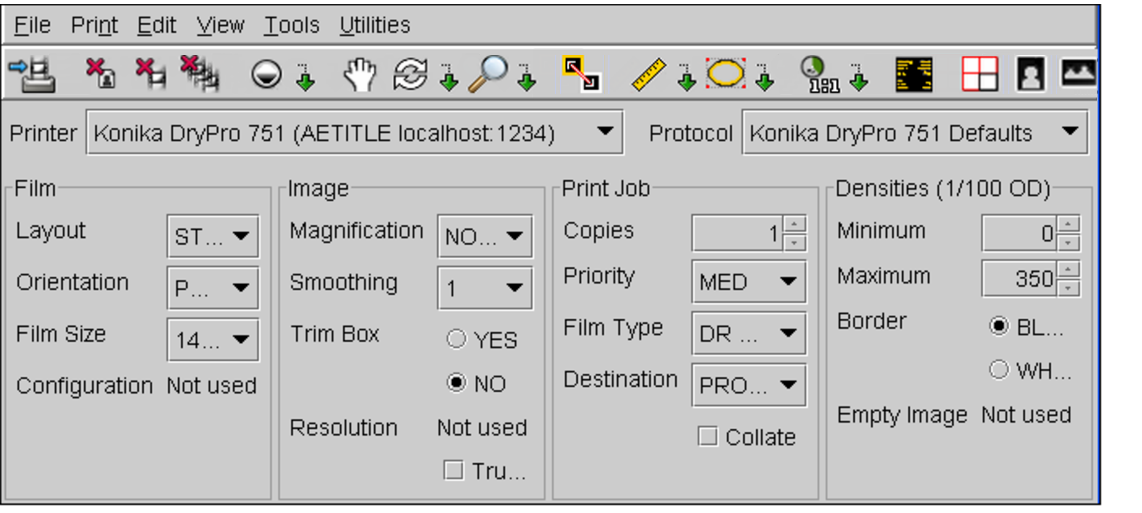This screenshot has width=1142, height=513.
Task: Click the rotate arrows icon
Action: point(410,72)
